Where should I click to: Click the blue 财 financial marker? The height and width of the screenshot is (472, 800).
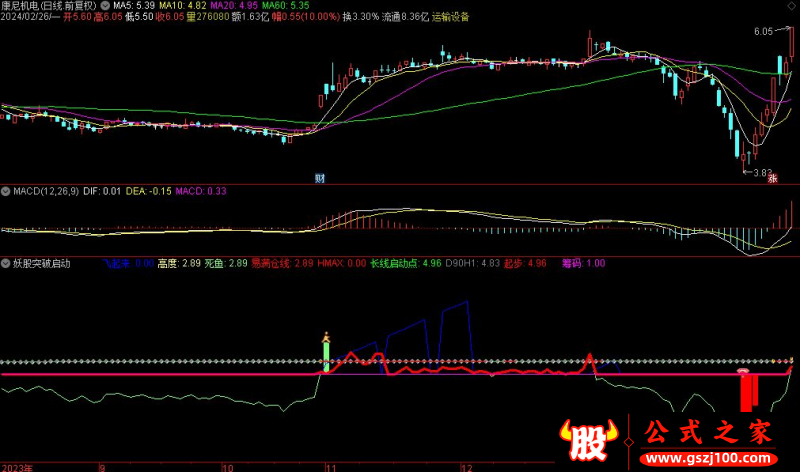319,178
